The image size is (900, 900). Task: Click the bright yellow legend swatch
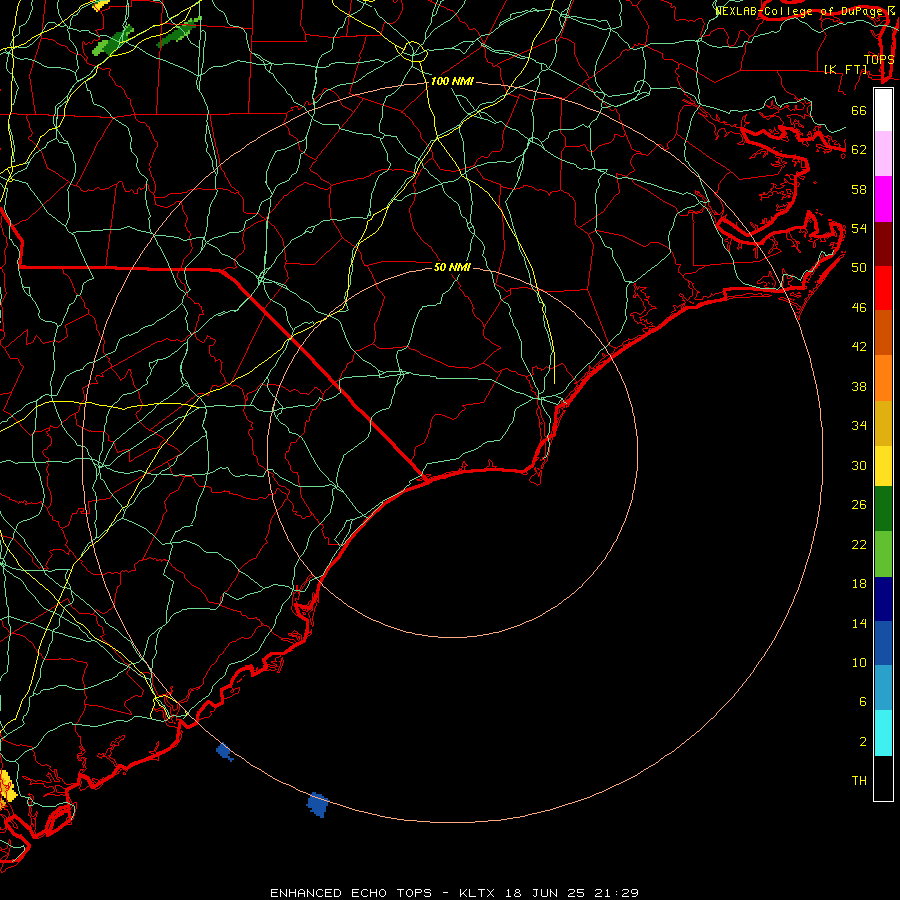tap(883, 466)
